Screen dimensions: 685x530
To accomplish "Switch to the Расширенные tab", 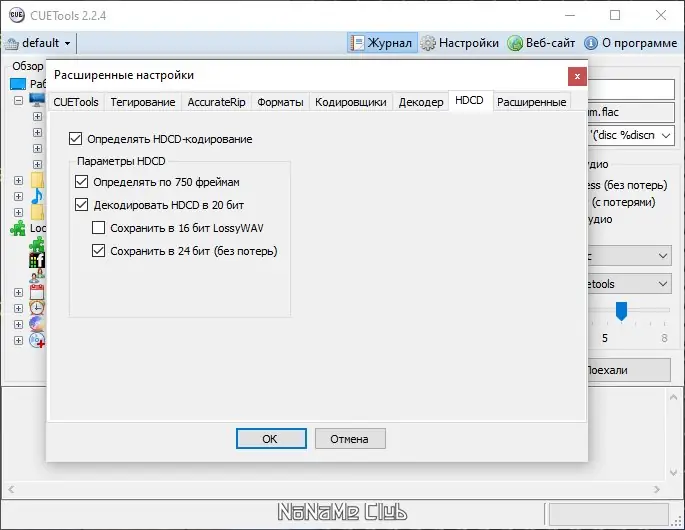I will pyautogui.click(x=532, y=102).
